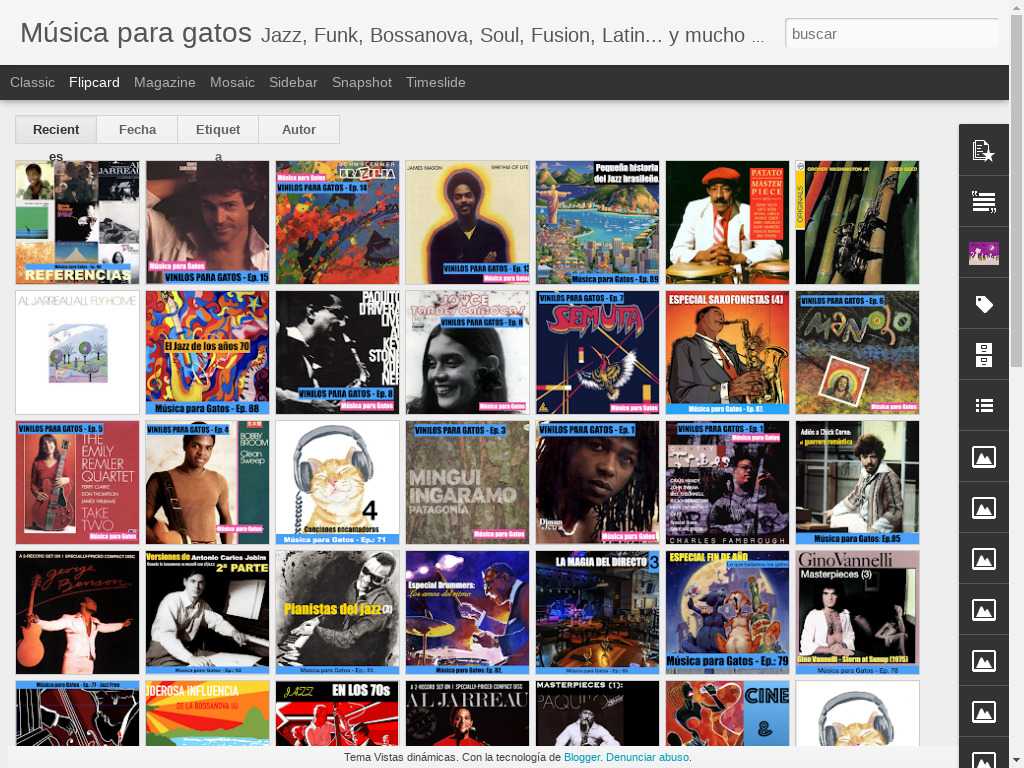Open the quoted text gadget icon
This screenshot has width=1024, height=768.
984,202
